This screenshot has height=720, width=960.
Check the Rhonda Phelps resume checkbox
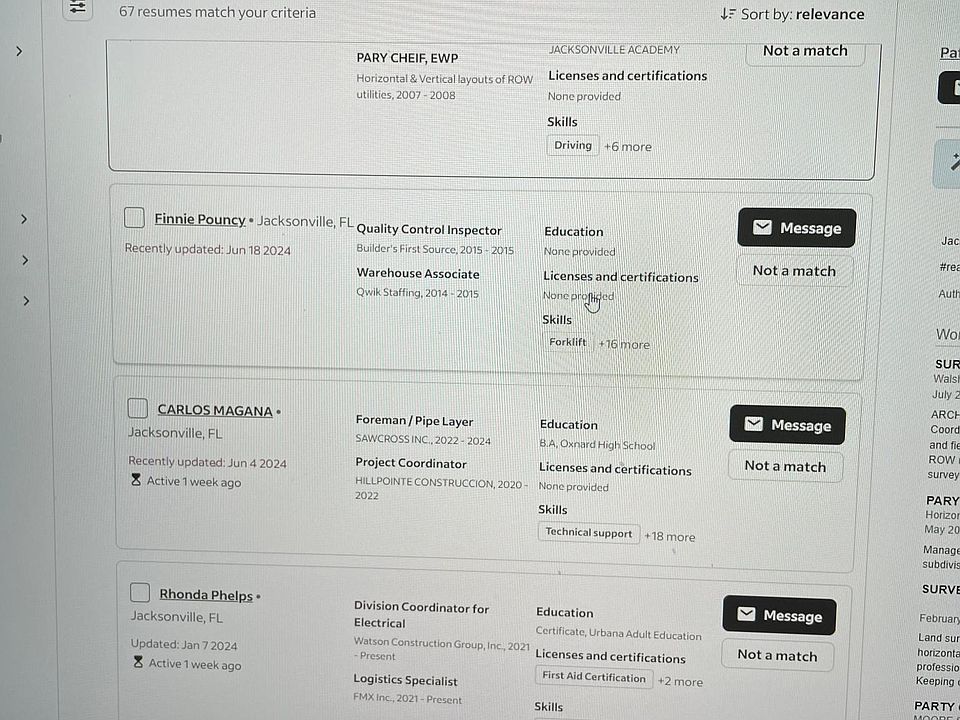[x=140, y=593]
